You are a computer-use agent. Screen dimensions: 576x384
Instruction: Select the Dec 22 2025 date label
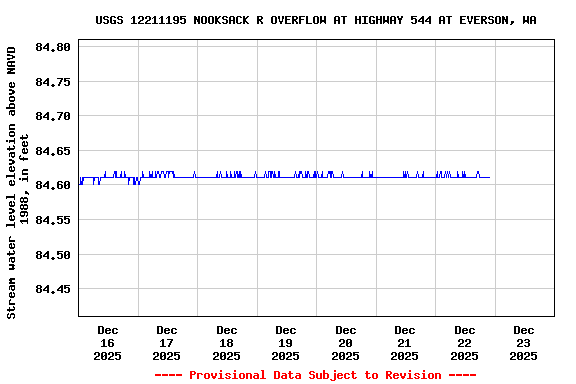[x=464, y=343]
